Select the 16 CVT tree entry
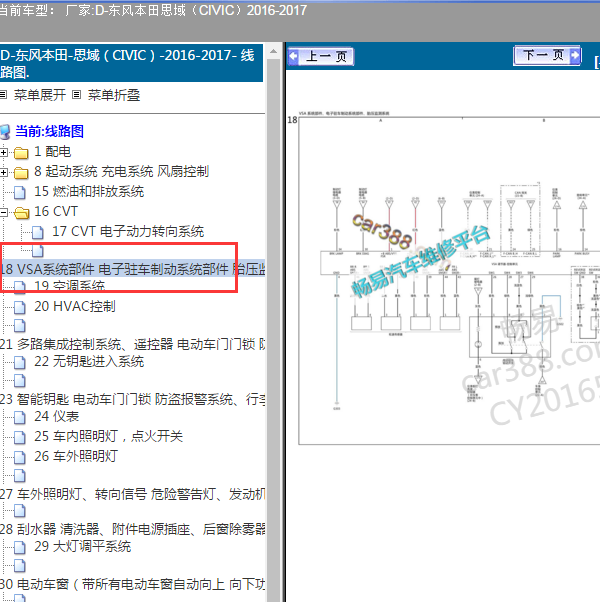 point(56,212)
